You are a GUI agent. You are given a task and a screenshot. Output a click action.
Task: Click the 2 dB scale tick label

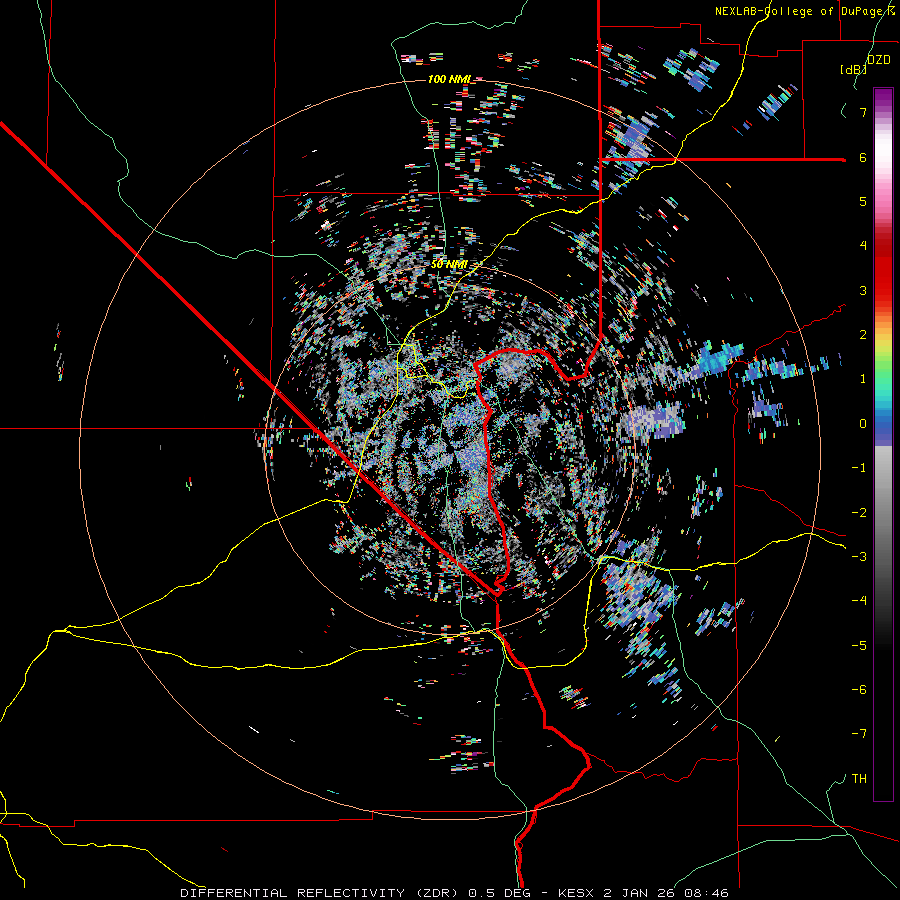863,335
